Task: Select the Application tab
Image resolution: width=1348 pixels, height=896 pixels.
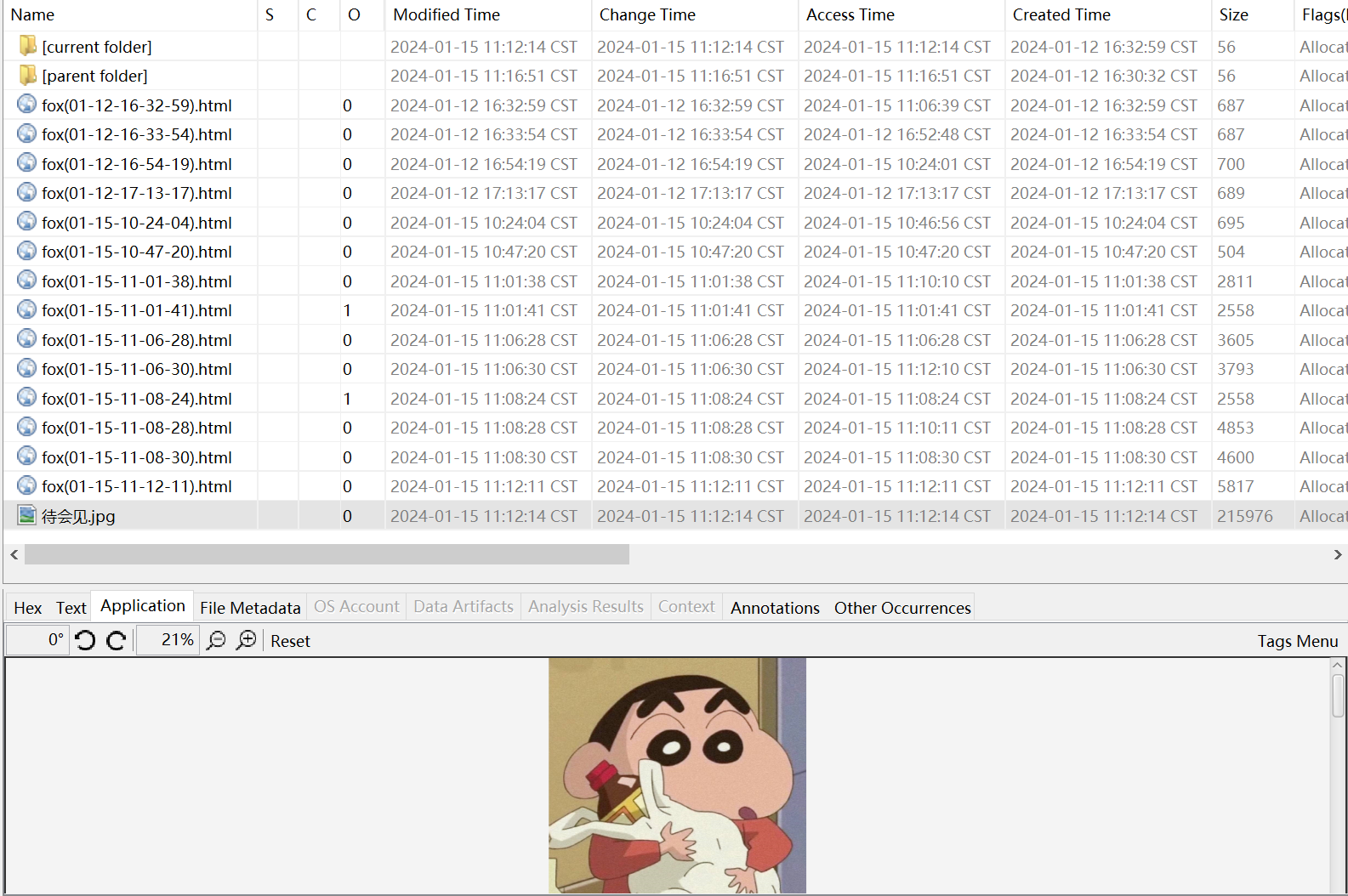Action: point(143,606)
